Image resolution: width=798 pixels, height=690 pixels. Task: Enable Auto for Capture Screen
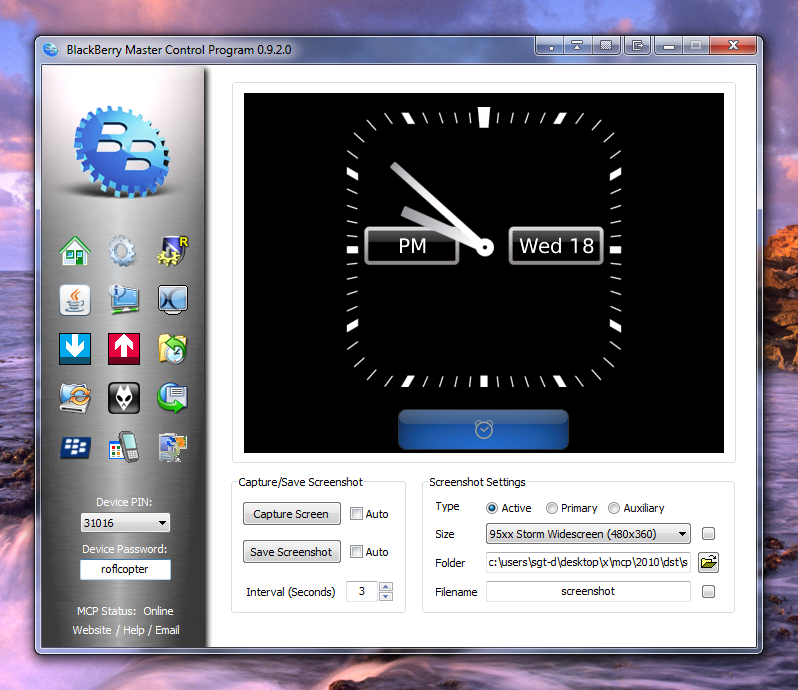357,514
